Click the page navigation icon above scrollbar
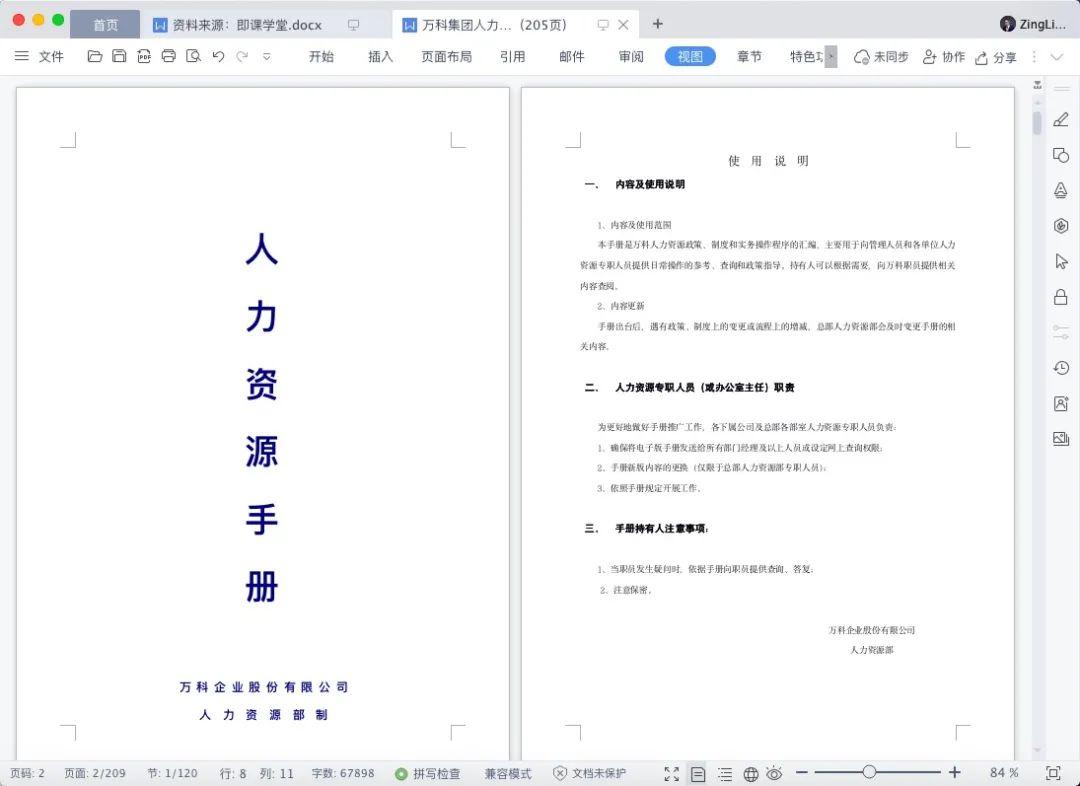Image resolution: width=1080 pixels, height=786 pixels. coord(1037,85)
